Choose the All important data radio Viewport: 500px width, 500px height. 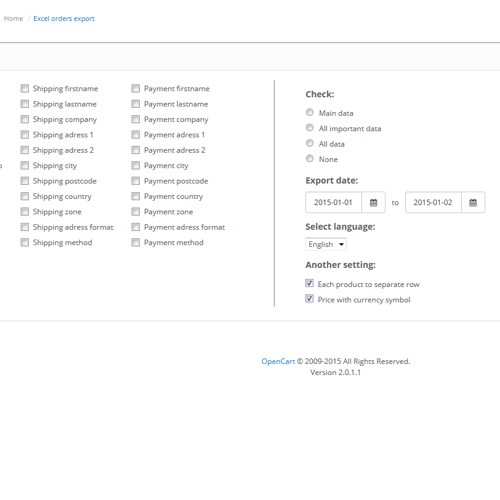pyautogui.click(x=310, y=128)
